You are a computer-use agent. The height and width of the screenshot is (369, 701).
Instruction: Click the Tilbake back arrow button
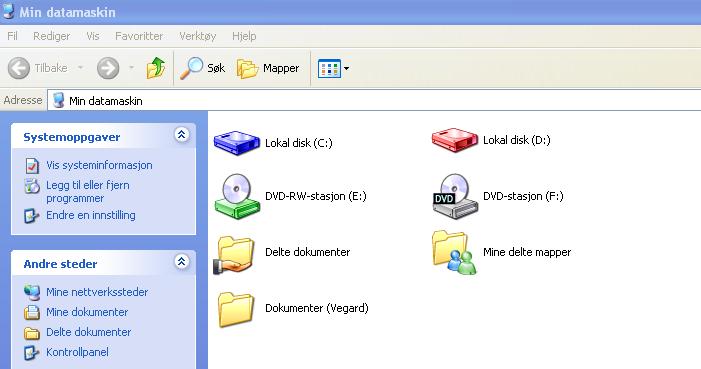click(x=19, y=68)
